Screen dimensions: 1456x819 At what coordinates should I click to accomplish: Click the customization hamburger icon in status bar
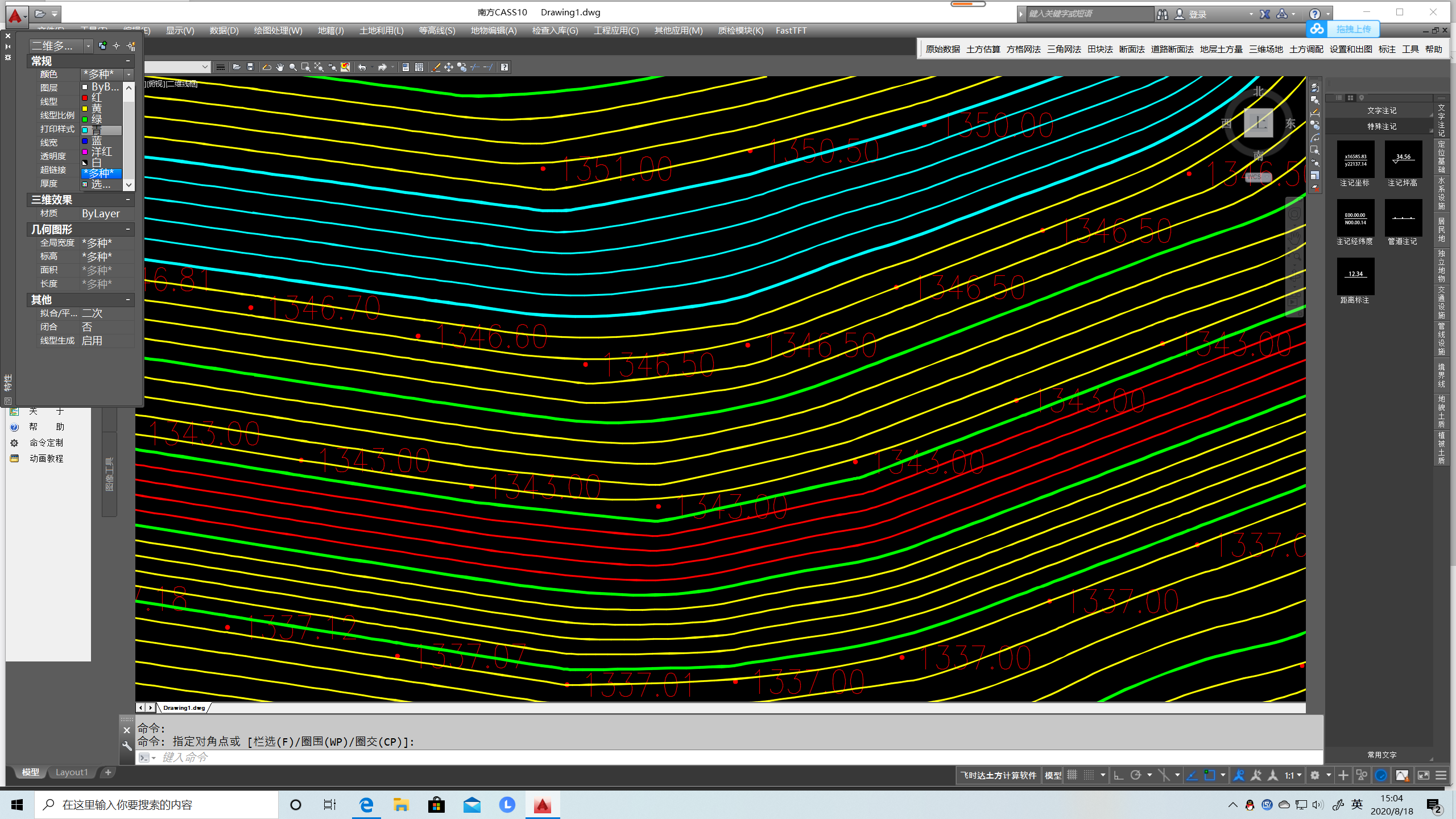click(1441, 775)
